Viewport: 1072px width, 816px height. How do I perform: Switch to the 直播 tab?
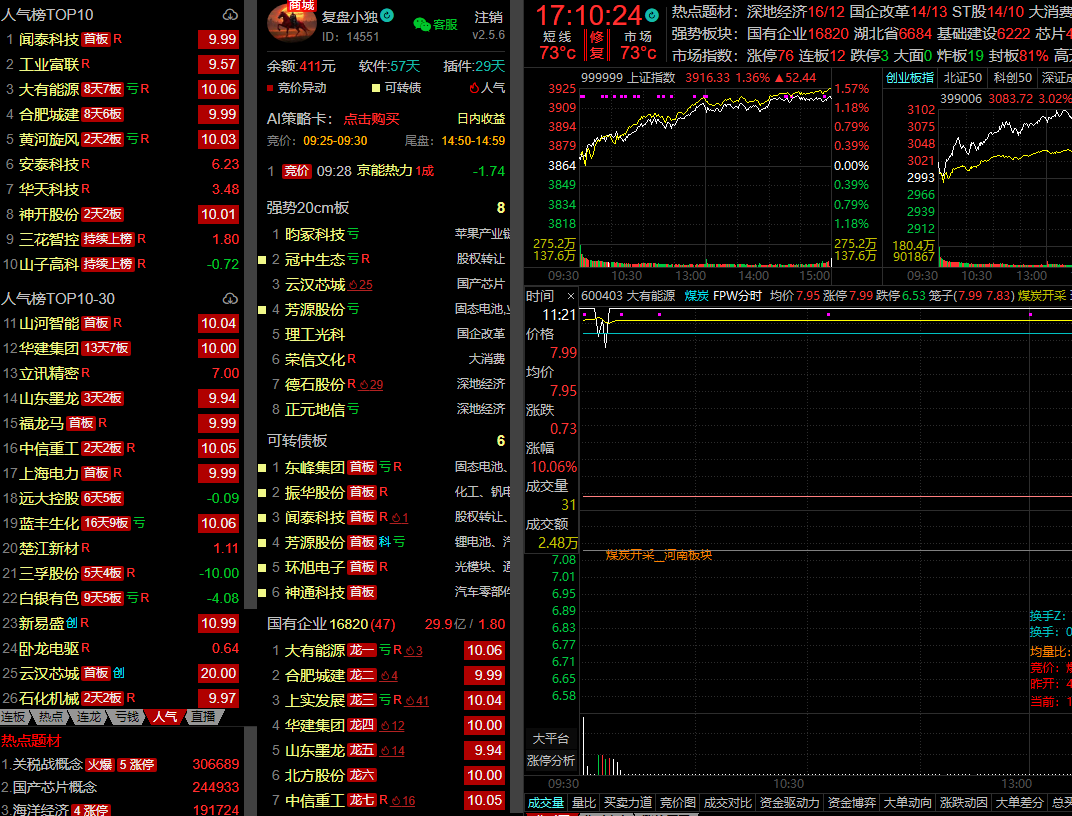coord(203,717)
